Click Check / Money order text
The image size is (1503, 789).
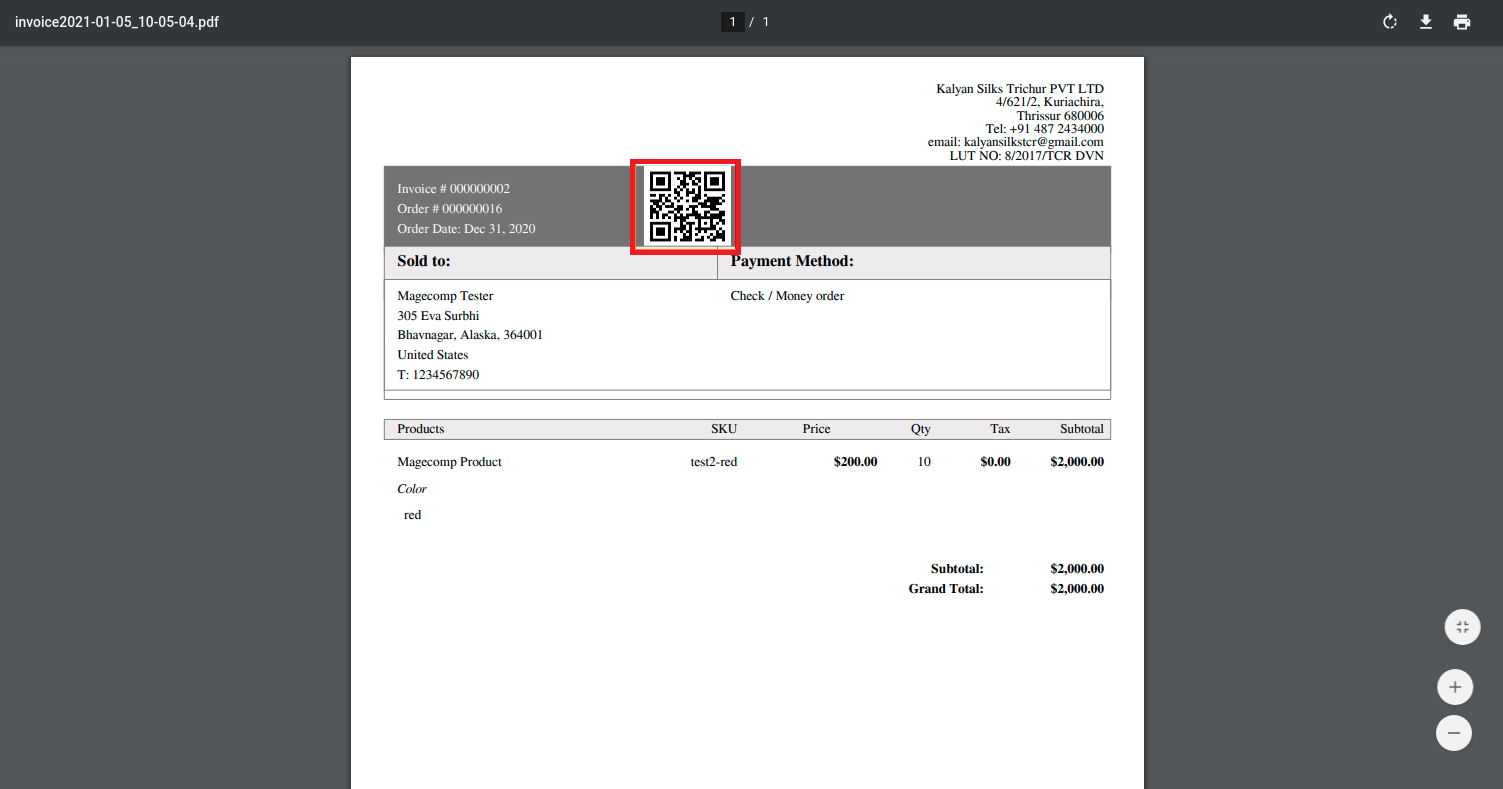click(x=787, y=296)
